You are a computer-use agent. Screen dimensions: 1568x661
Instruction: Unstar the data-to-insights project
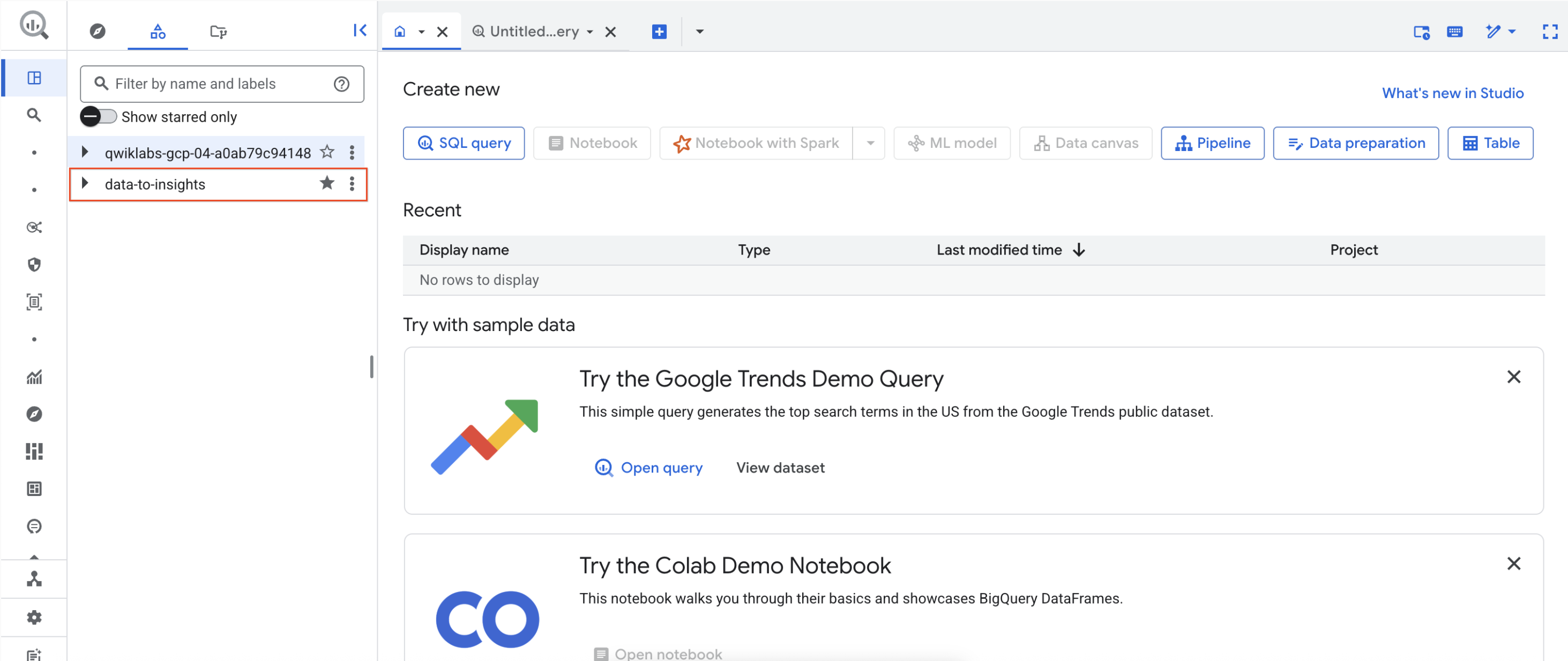point(327,183)
